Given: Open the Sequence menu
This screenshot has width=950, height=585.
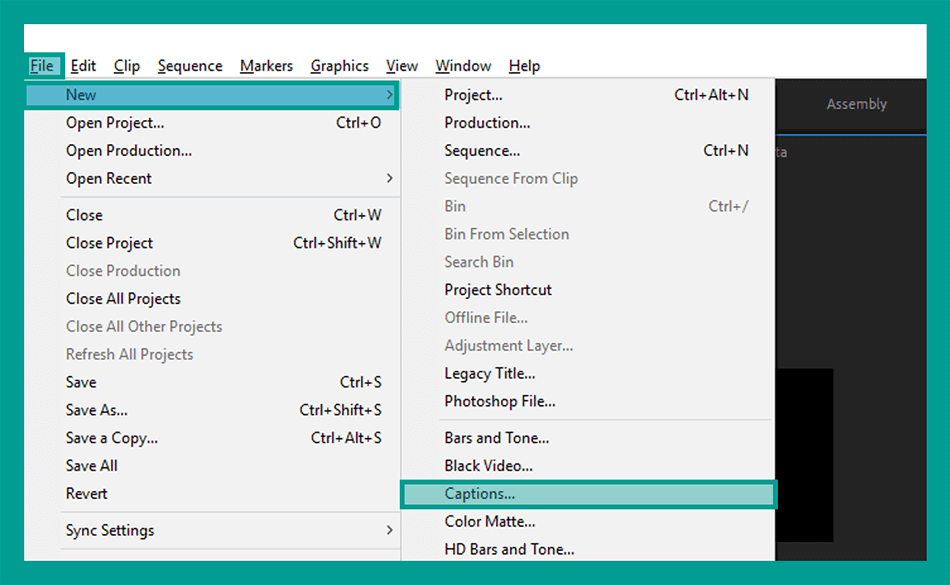Looking at the screenshot, I should click(190, 66).
